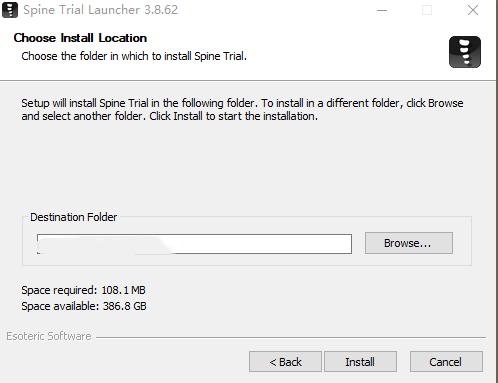This screenshot has width=498, height=383.
Task: Start the installation with the Install button
Action: tap(360, 361)
